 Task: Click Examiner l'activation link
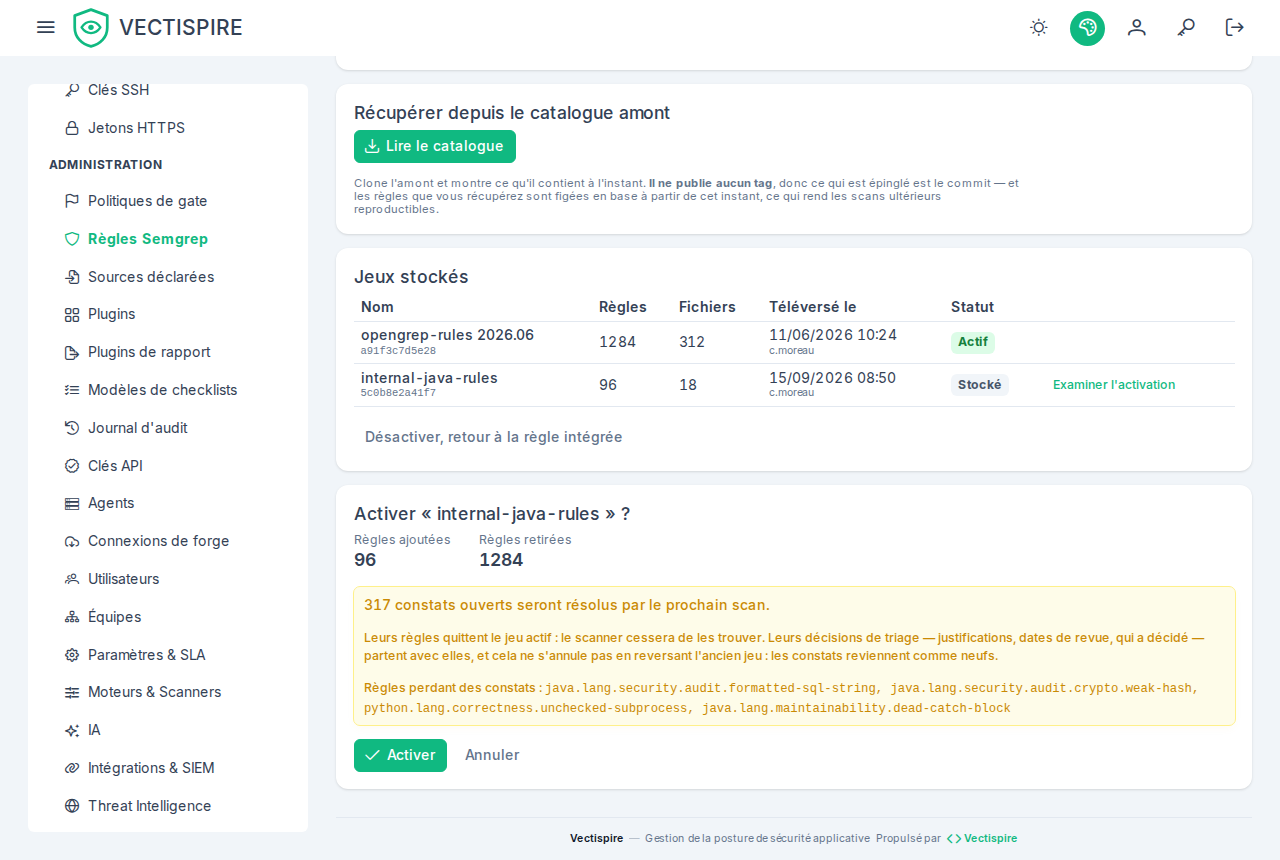tap(1114, 385)
